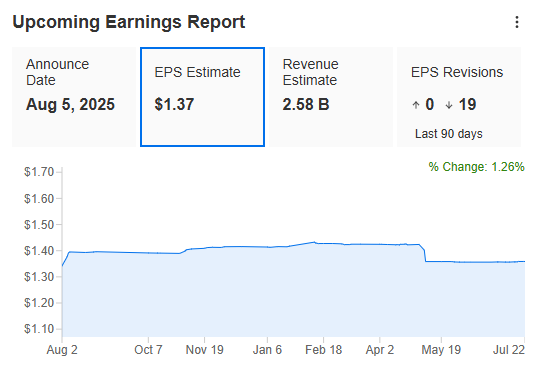Click the chart line drop near May
This screenshot has height=376, width=534.
[424, 254]
